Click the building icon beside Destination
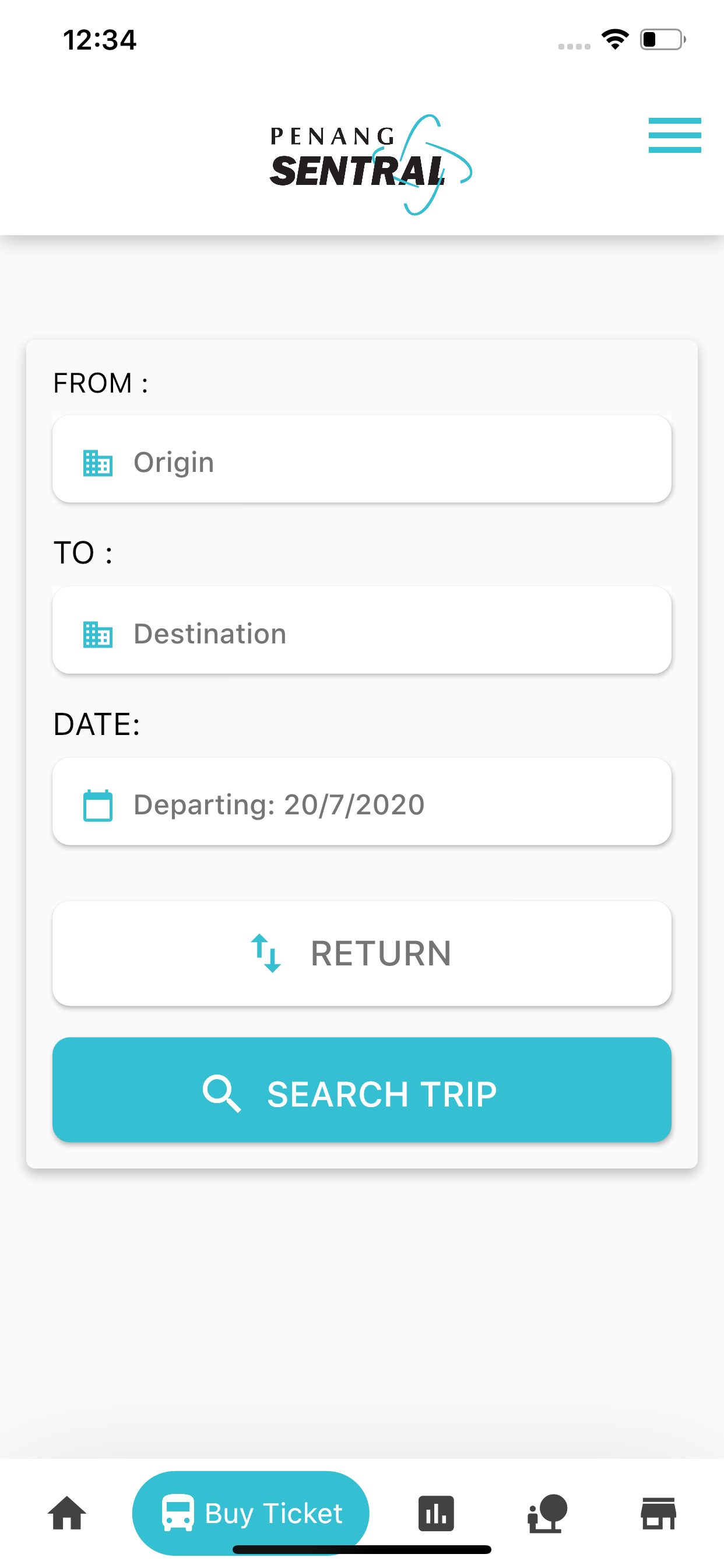 98,634
